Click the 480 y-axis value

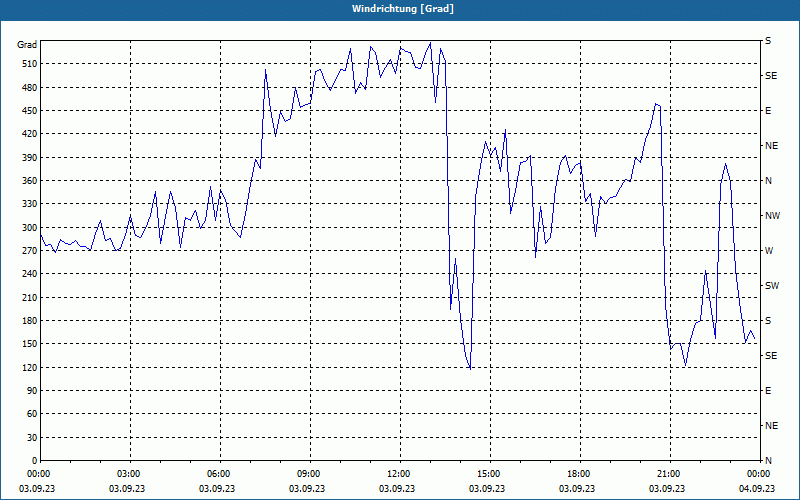(29, 88)
